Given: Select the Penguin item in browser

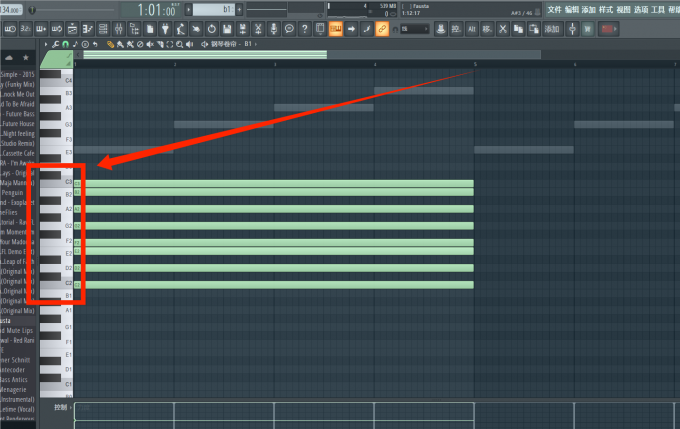Looking at the screenshot, I should point(13,193).
